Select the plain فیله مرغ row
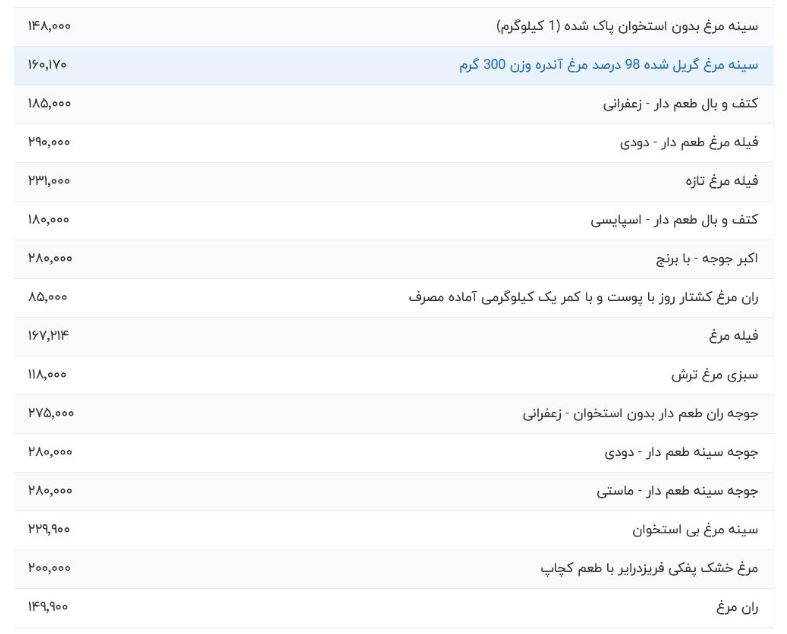787x634 pixels. coord(394,336)
